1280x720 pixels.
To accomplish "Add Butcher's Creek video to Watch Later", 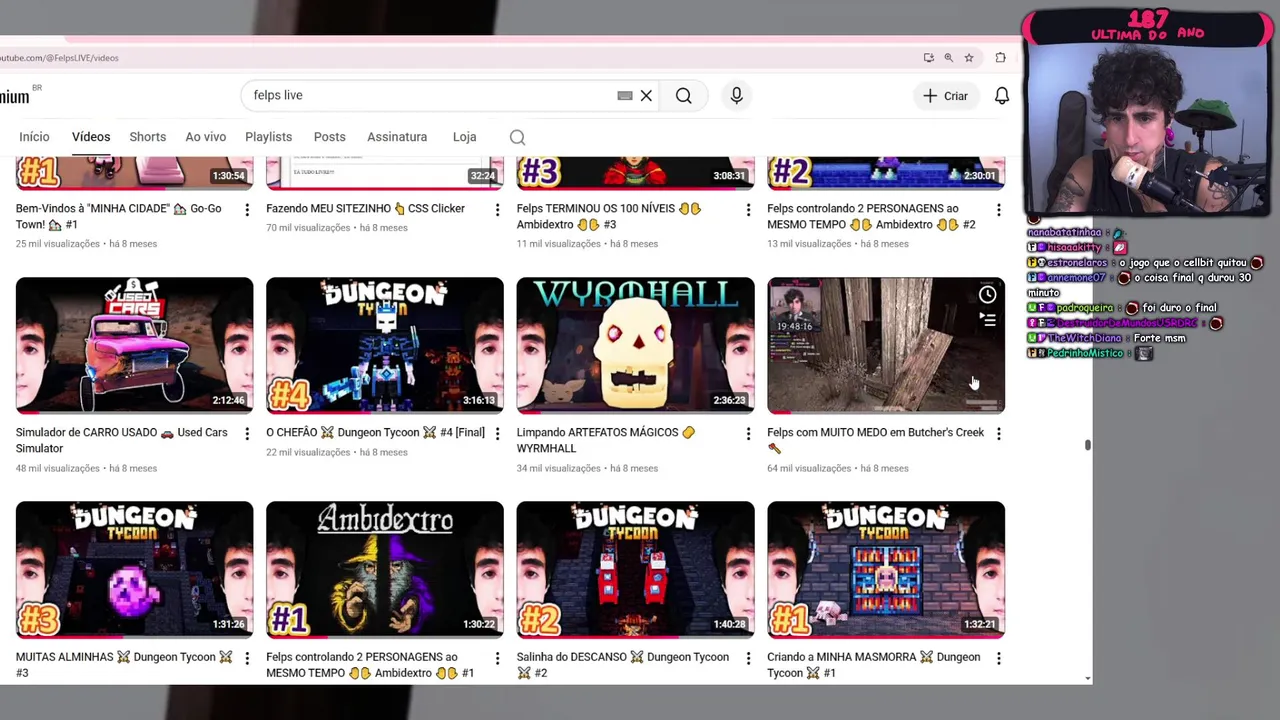I will point(987,295).
